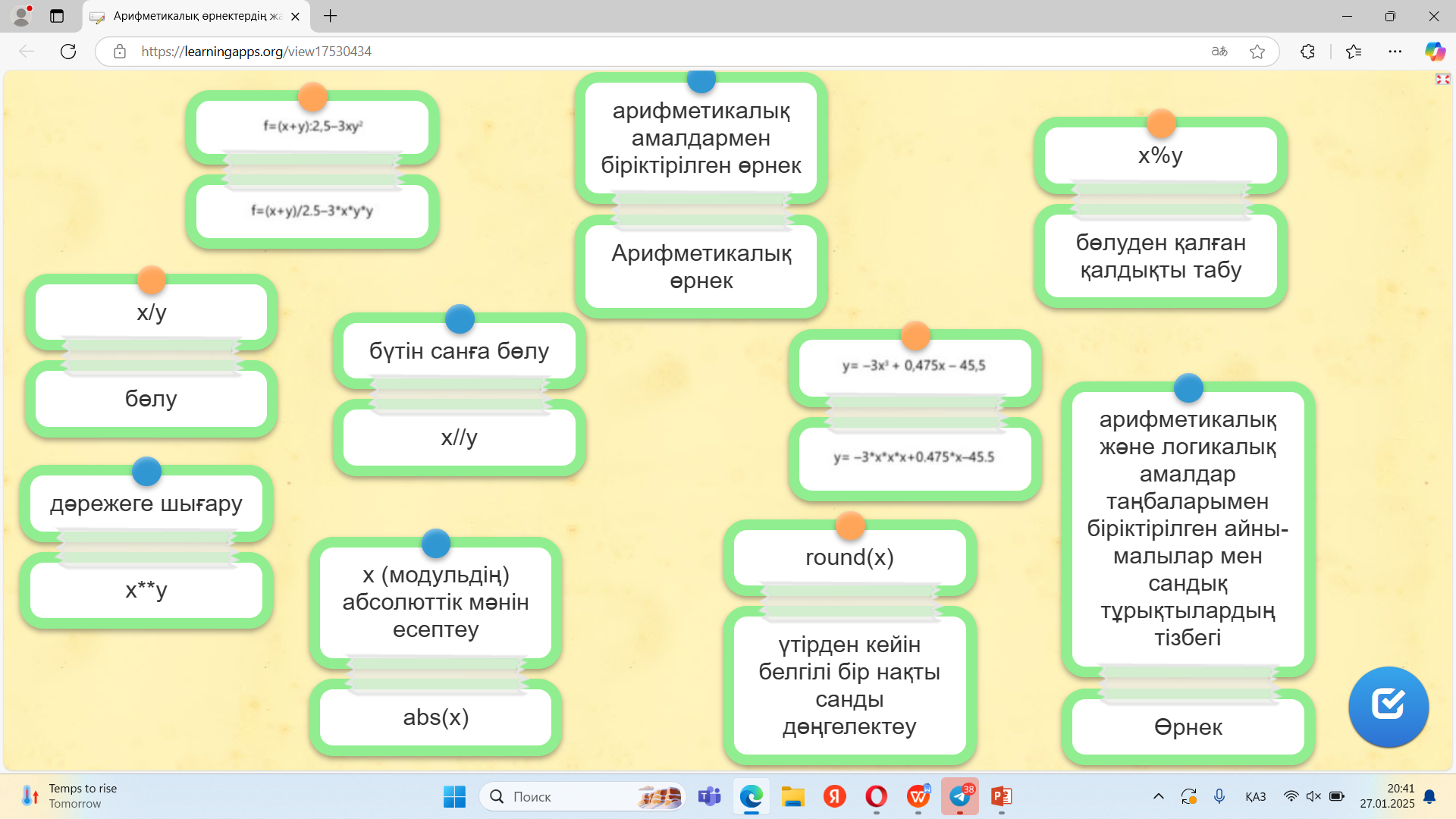The width and height of the screenshot is (1456, 819).
Task: Click the browser refresh icon
Action: pos(68,52)
